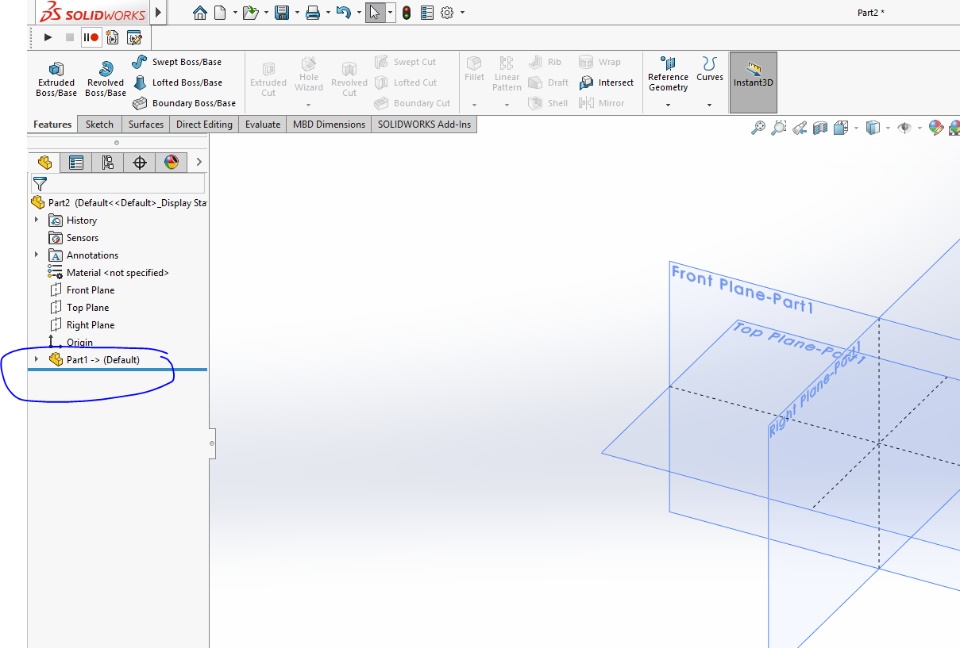The width and height of the screenshot is (960, 648).
Task: Expand the Part1 -> (Default) node
Action: tap(36, 360)
